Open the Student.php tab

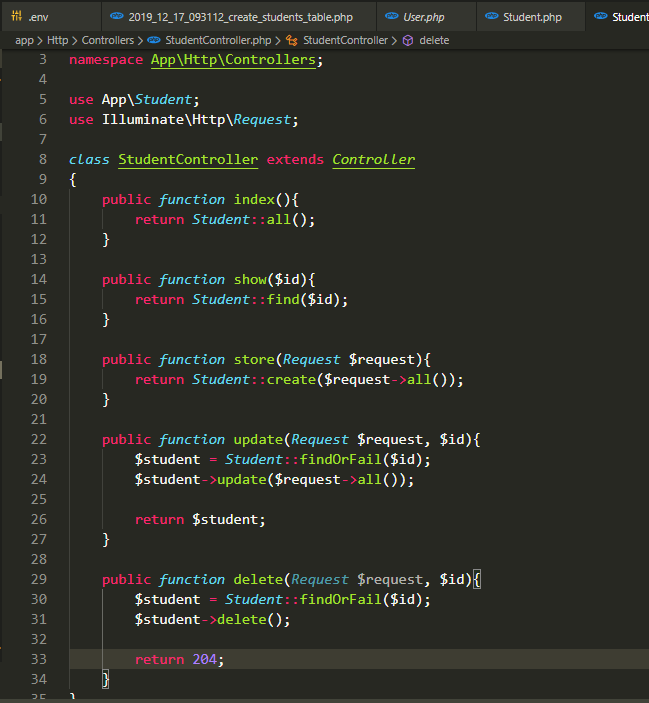click(x=531, y=17)
